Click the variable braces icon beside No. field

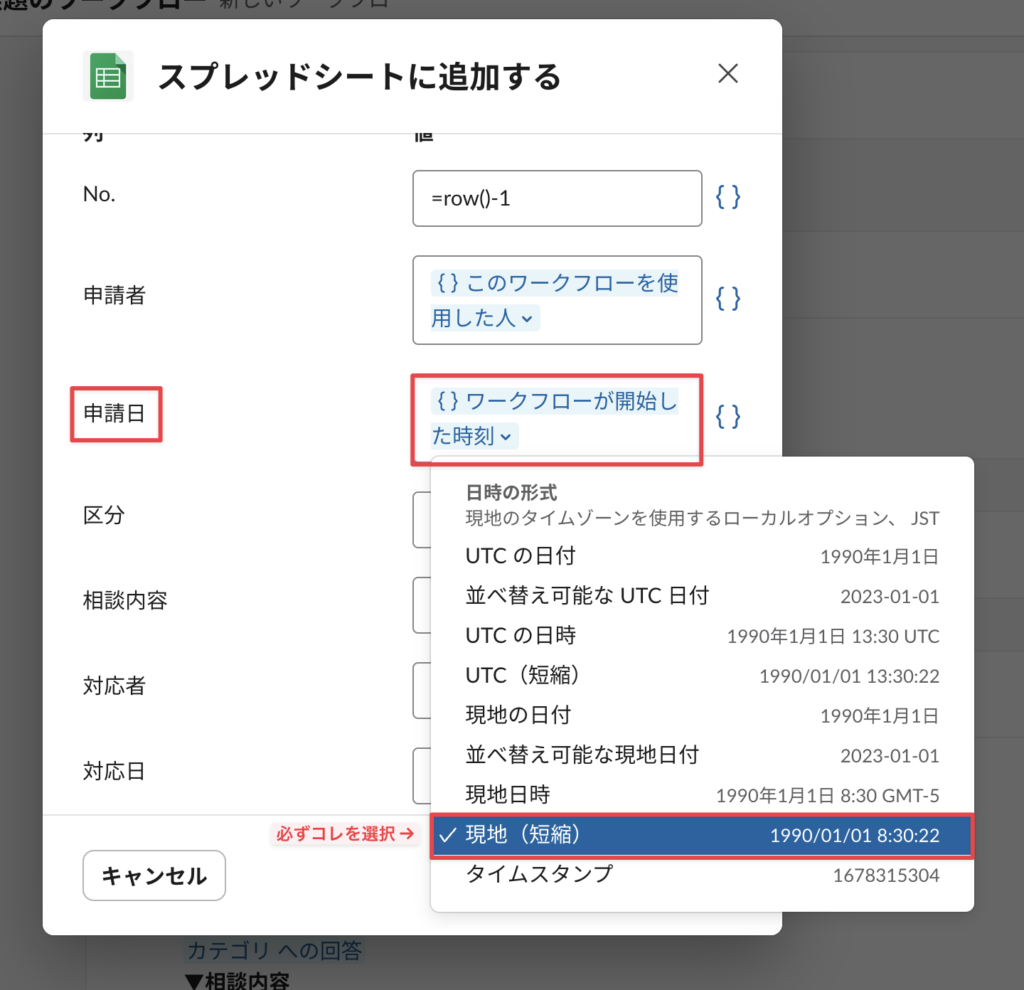coord(728,198)
